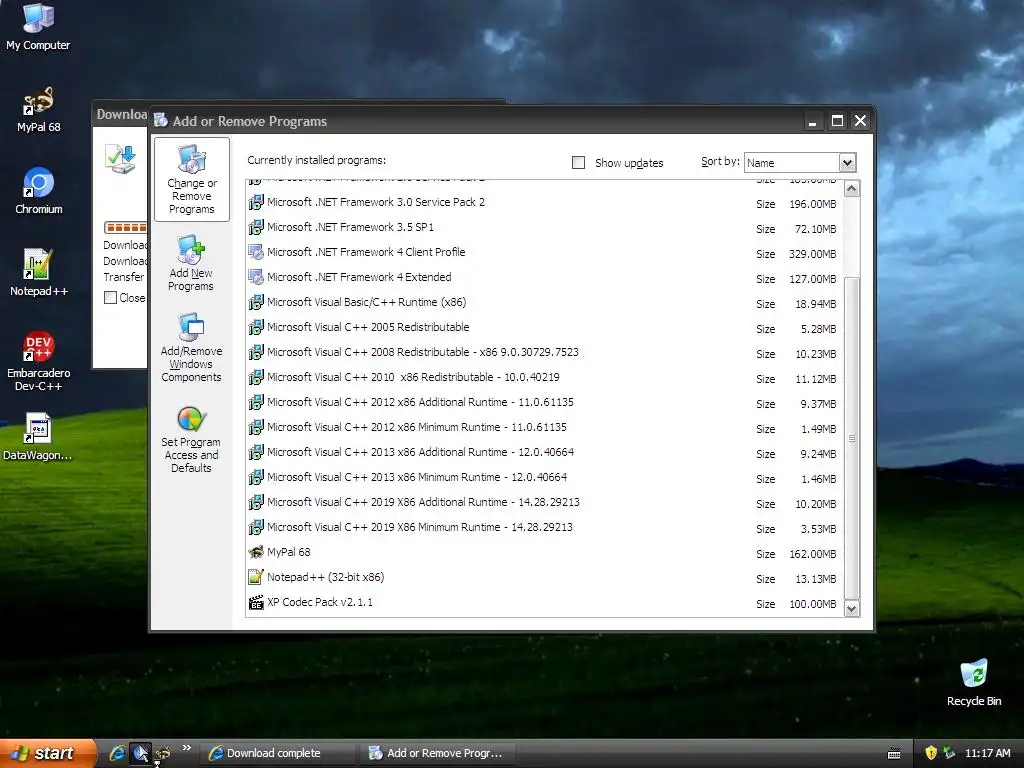Click Notepad++ (32-bit x86) list icon
The width and height of the screenshot is (1024, 768).
256,577
